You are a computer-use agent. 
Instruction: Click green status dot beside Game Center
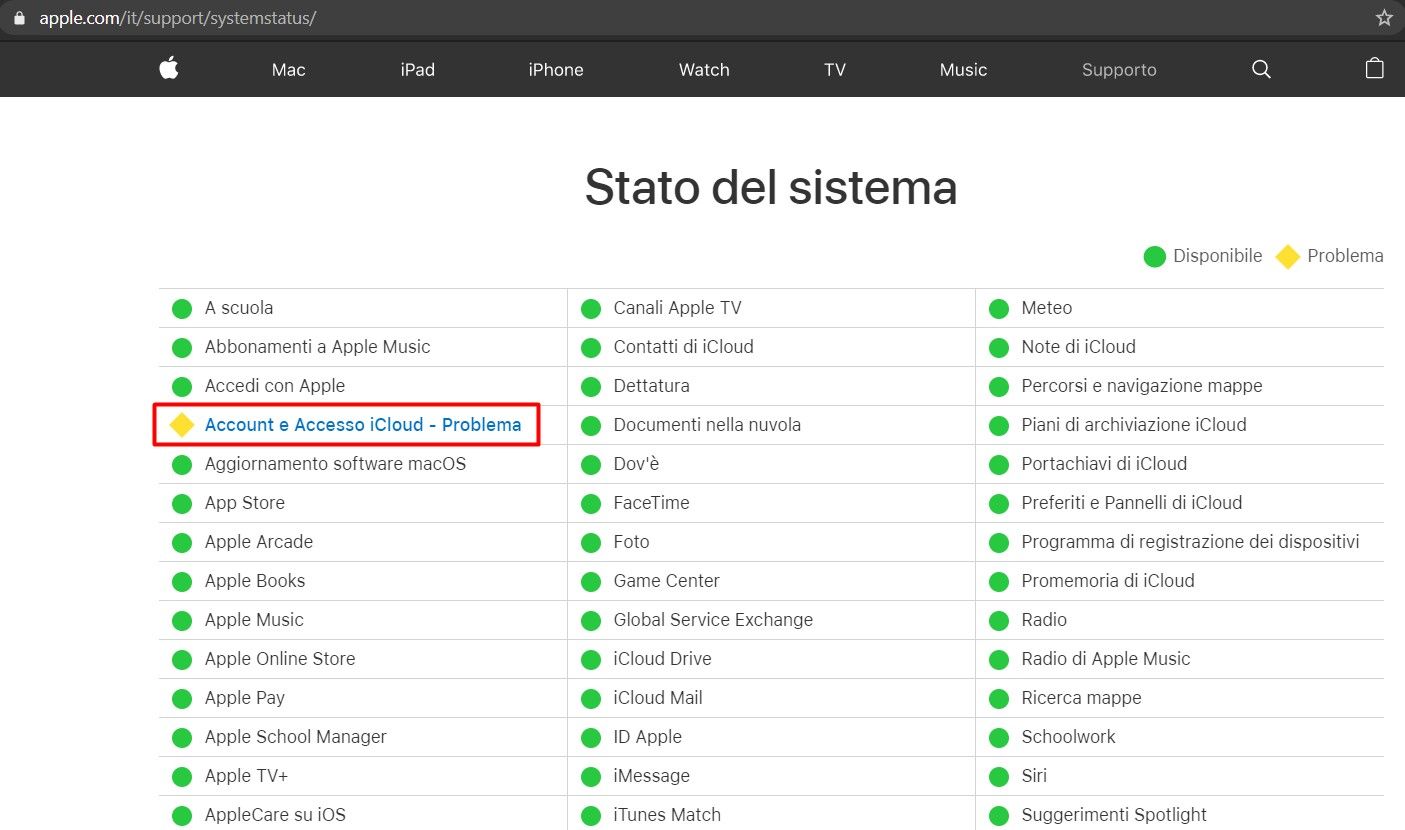(x=590, y=581)
